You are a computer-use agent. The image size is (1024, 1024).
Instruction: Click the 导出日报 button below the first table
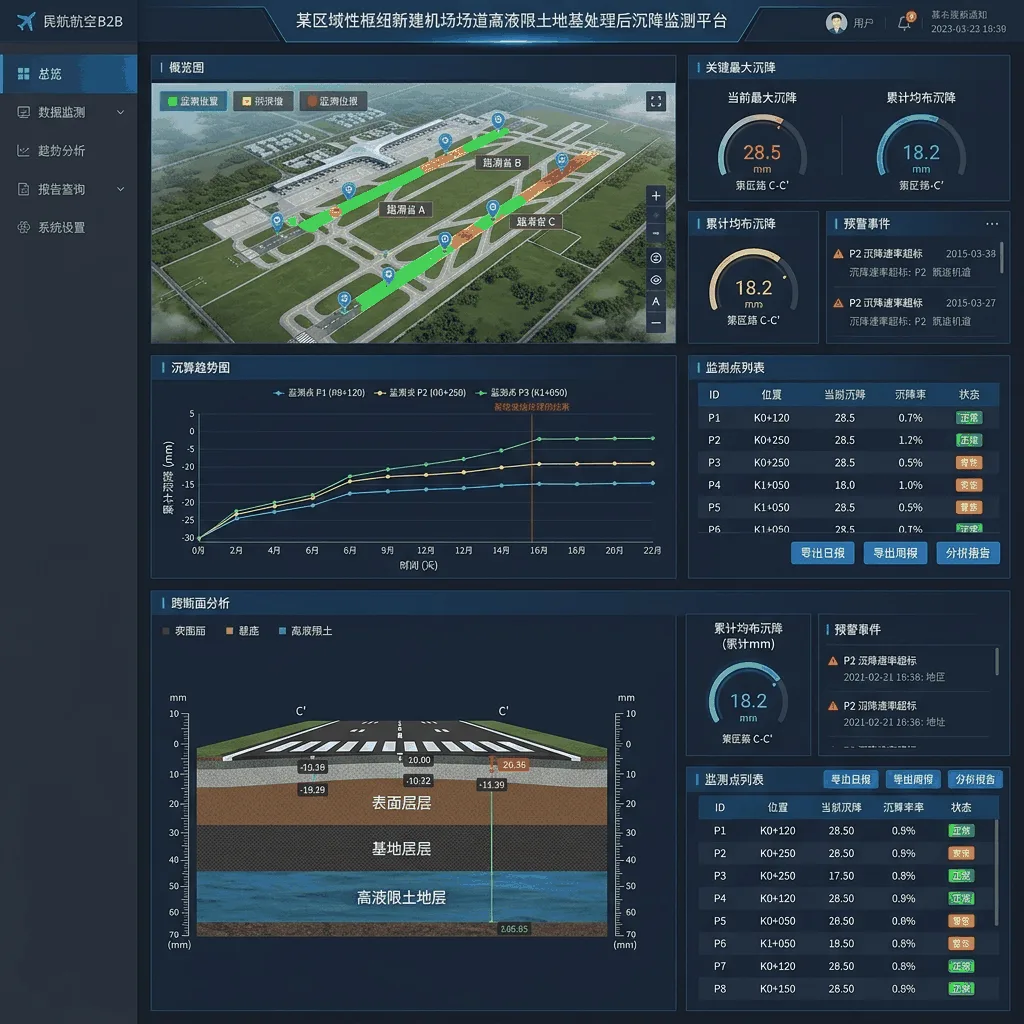[822, 553]
